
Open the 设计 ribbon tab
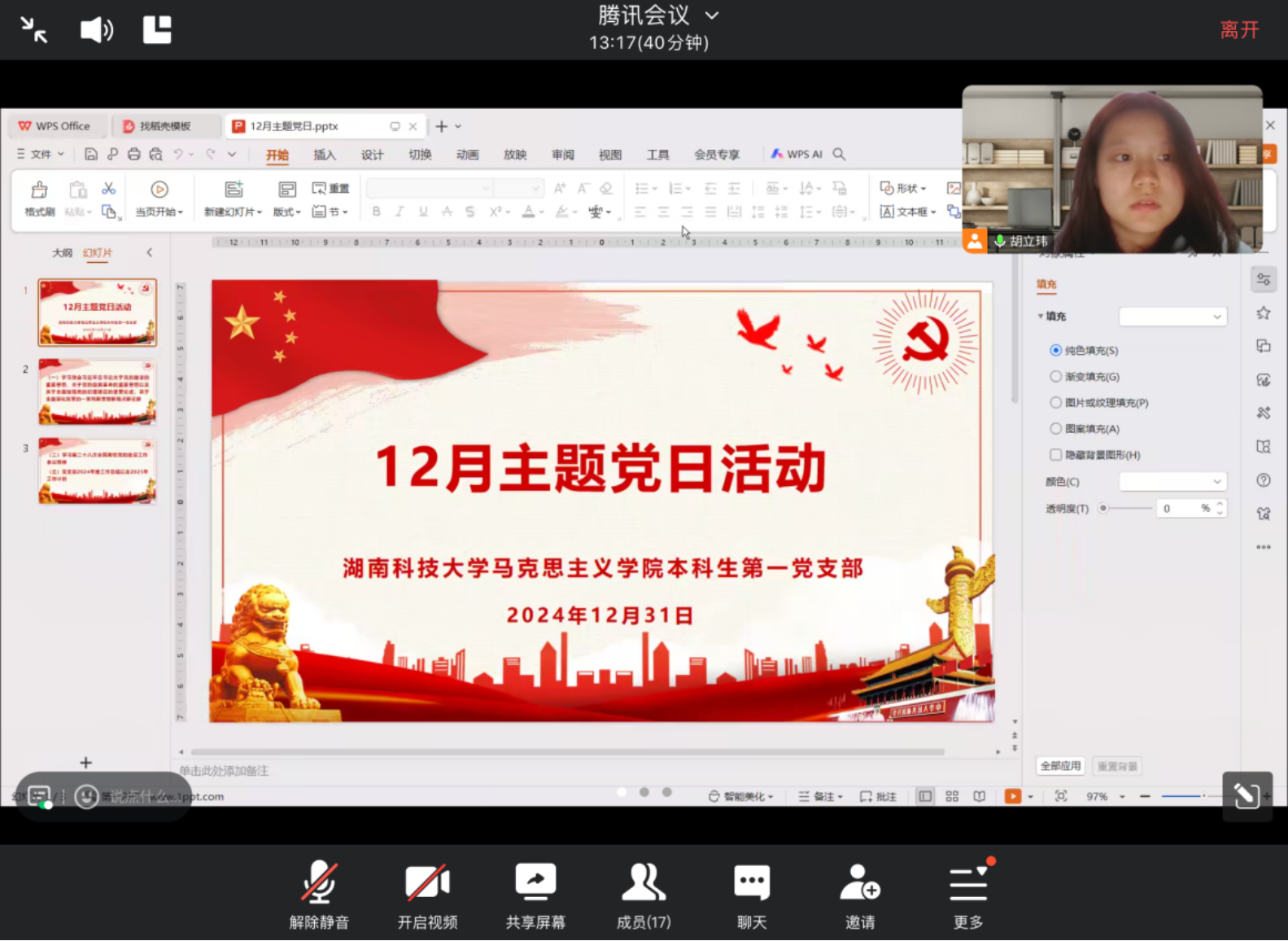pos(372,155)
